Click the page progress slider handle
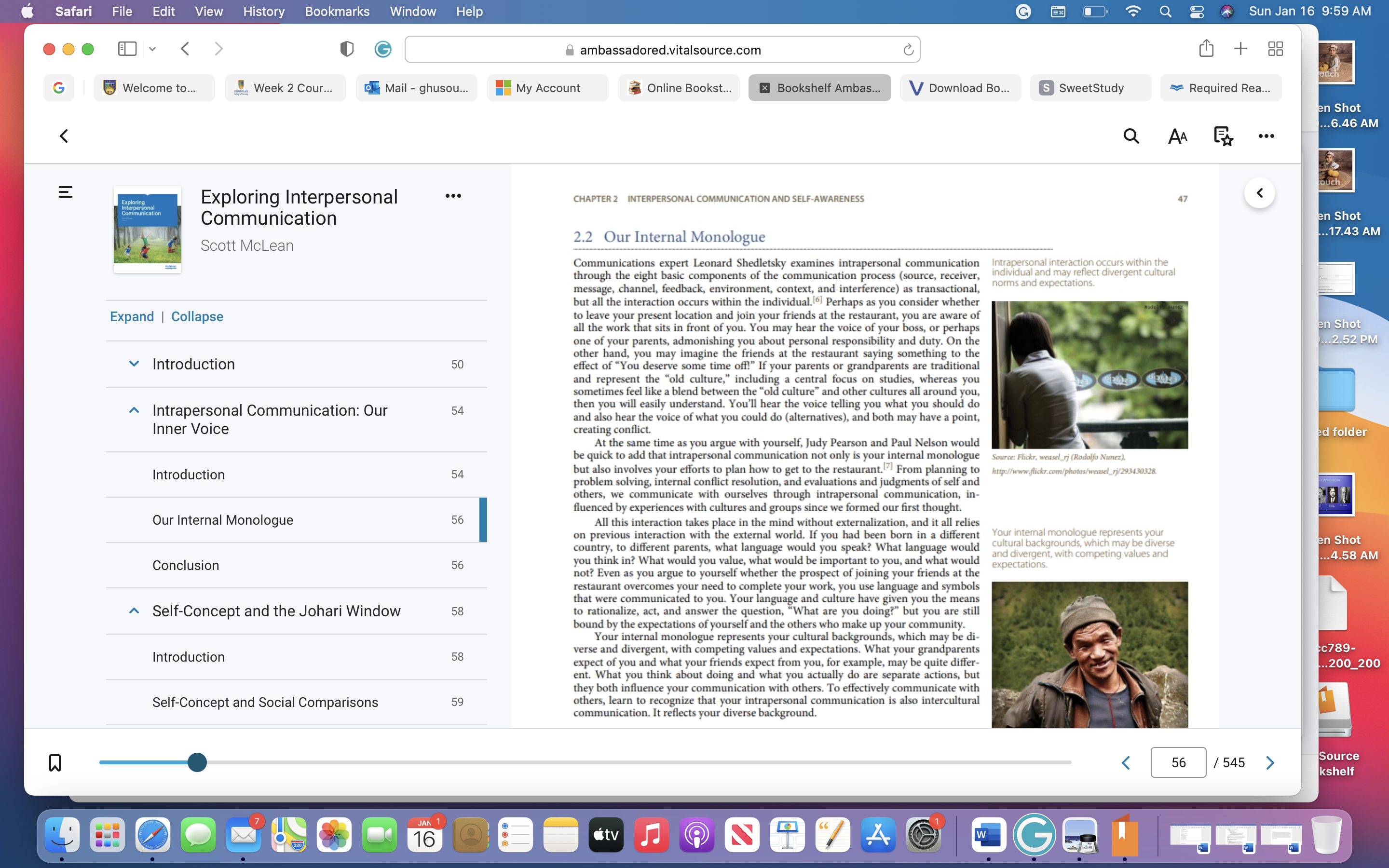Screen dimensions: 1389x868 (197, 762)
